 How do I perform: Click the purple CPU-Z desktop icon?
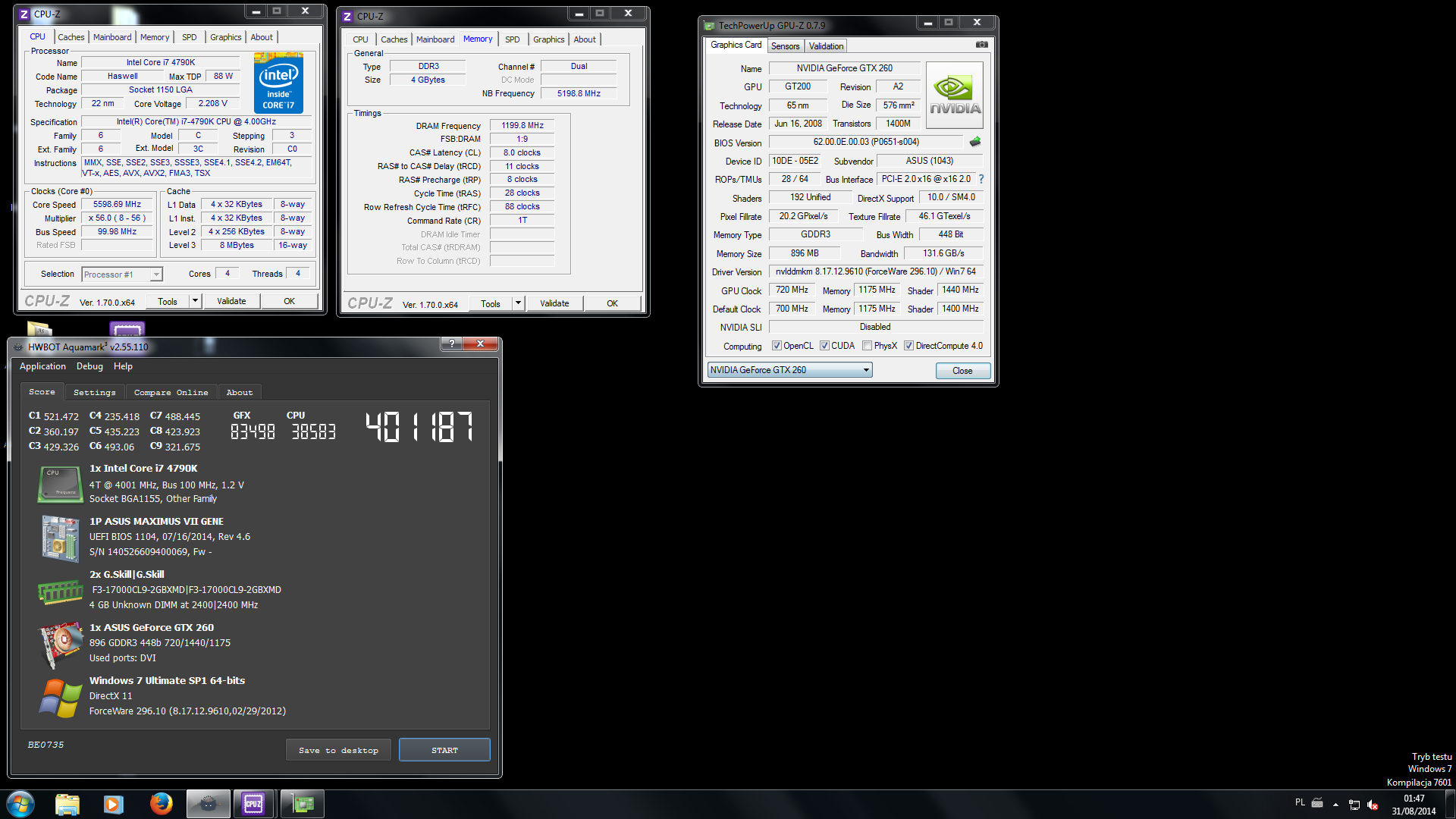click(x=127, y=329)
